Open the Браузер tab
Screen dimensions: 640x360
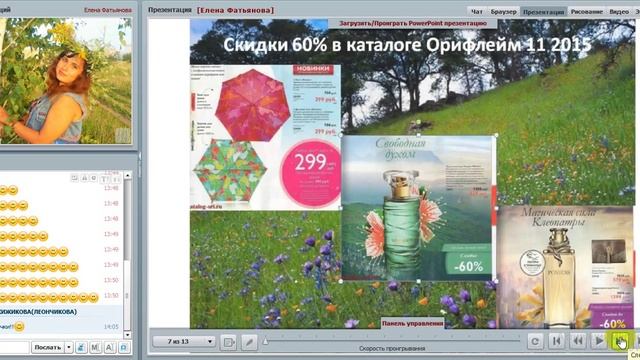pos(503,11)
